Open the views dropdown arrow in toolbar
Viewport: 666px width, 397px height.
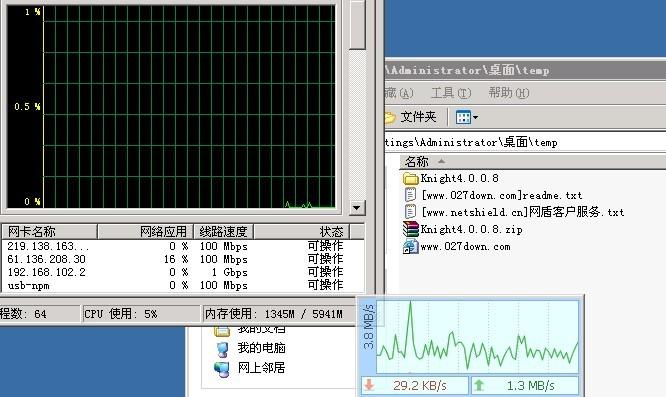tap(475, 117)
